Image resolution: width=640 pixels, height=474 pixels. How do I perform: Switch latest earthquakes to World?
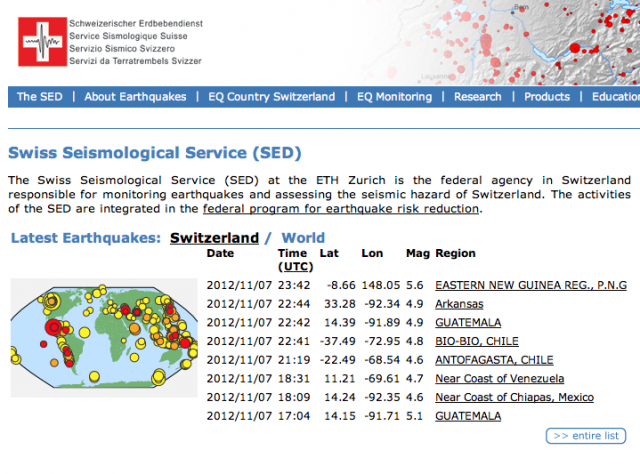point(303,238)
